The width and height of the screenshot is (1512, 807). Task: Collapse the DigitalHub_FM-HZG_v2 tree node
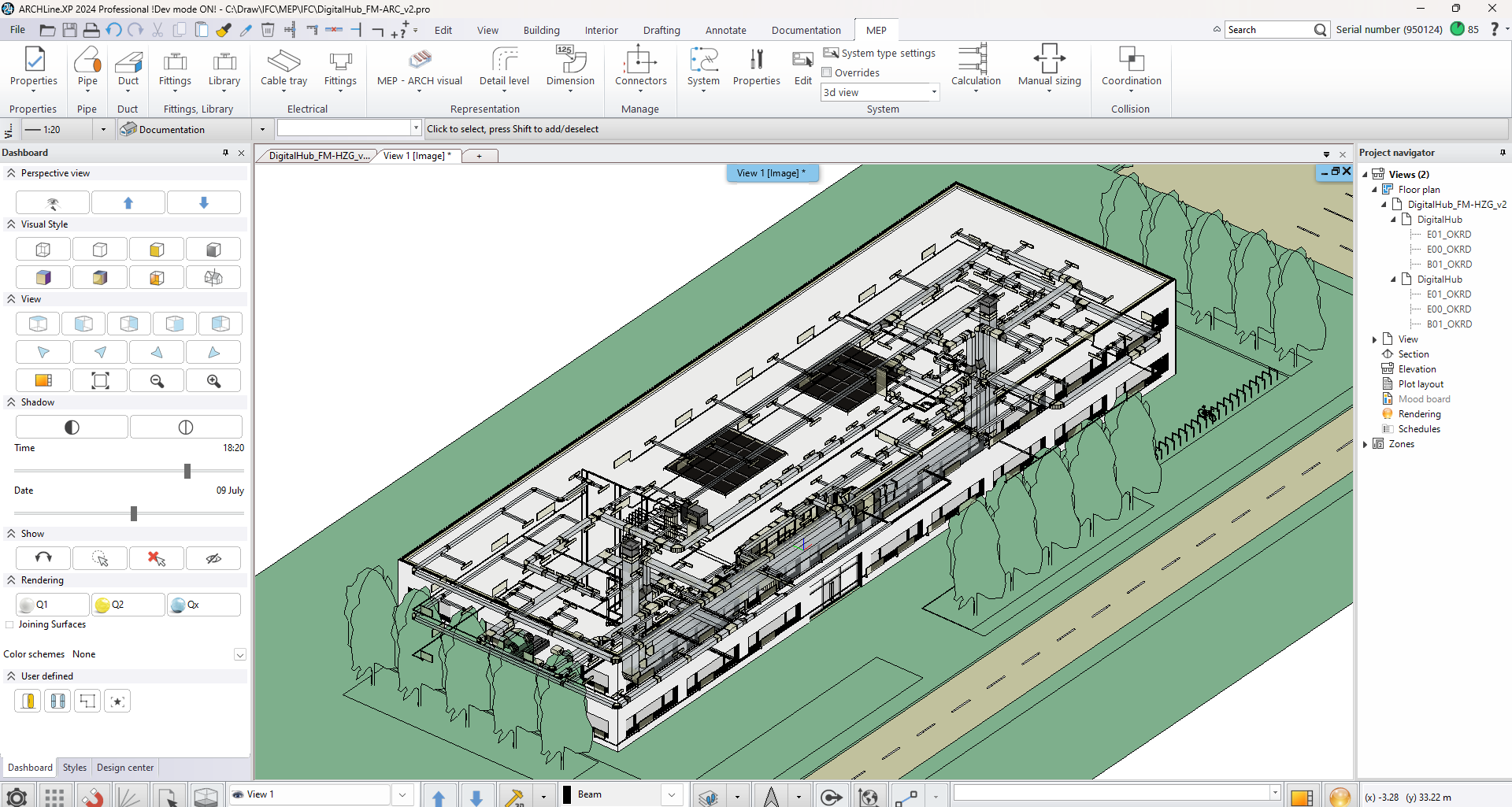(1384, 204)
